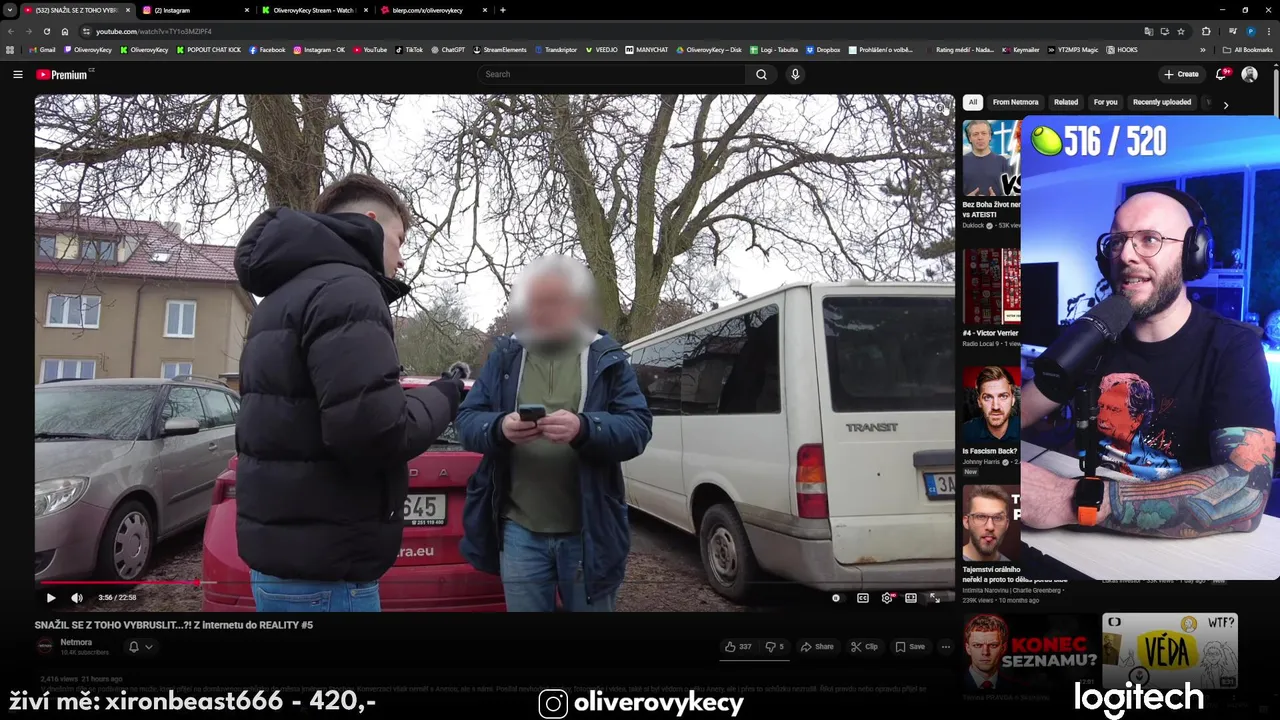Like the video with 337 likes
Viewport: 1280px width, 720px height.
click(738, 647)
